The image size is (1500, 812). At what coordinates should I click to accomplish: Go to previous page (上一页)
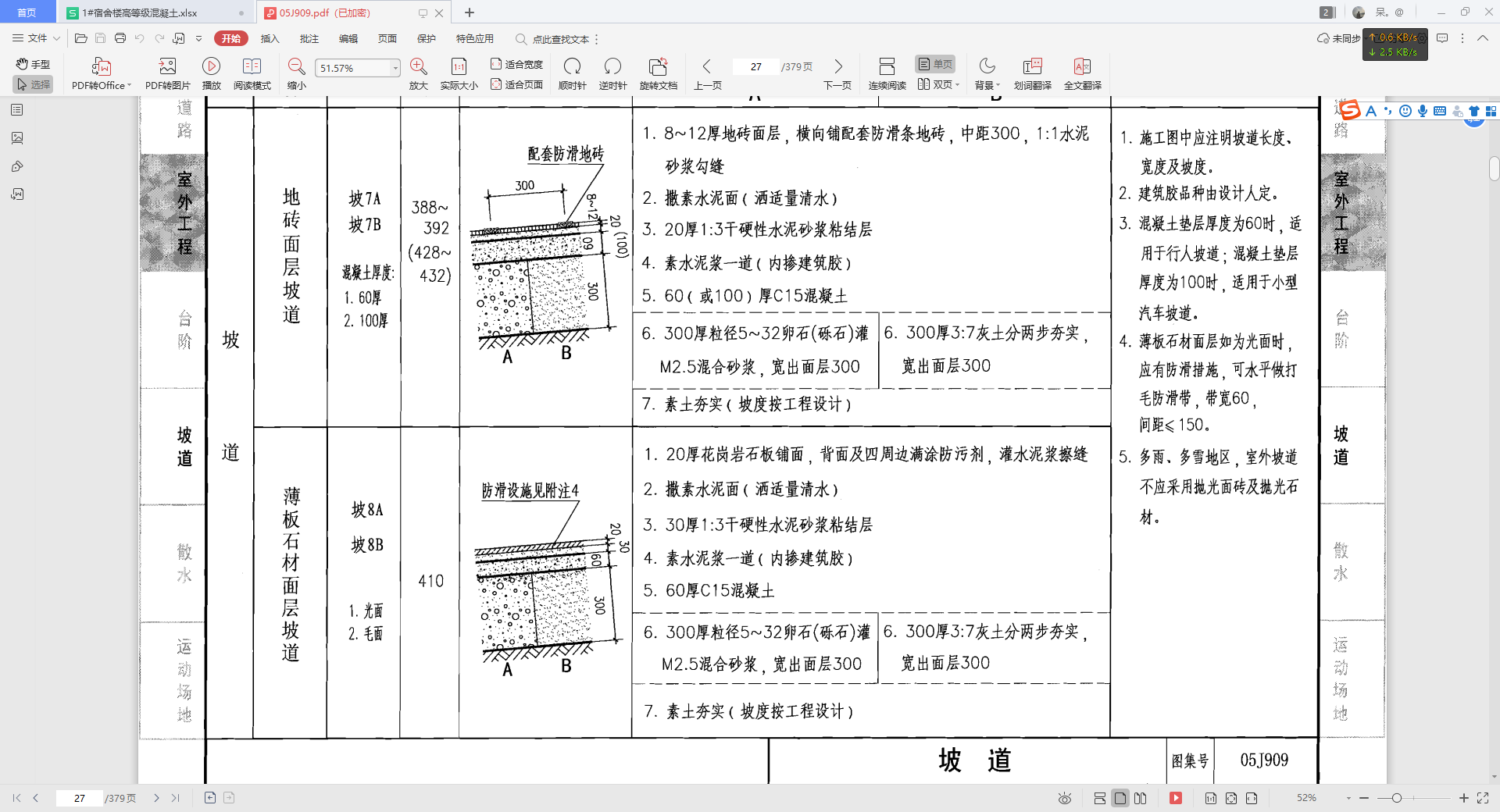[707, 74]
